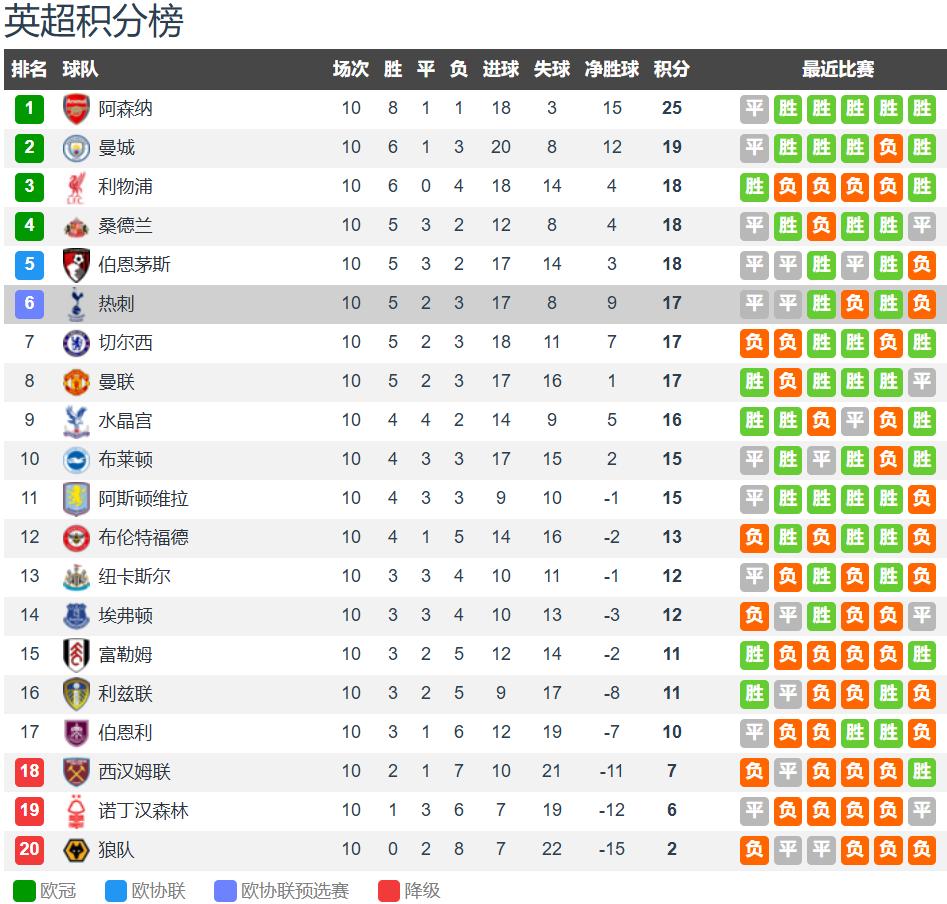Open team link 布莱顿
The height and width of the screenshot is (904, 947).
click(125, 460)
